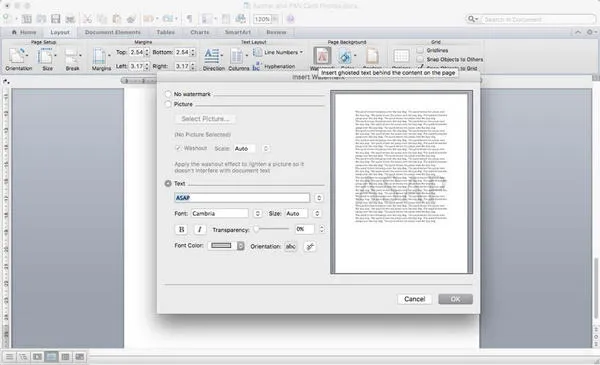Click the Publishing Layout view icon

(38, 357)
